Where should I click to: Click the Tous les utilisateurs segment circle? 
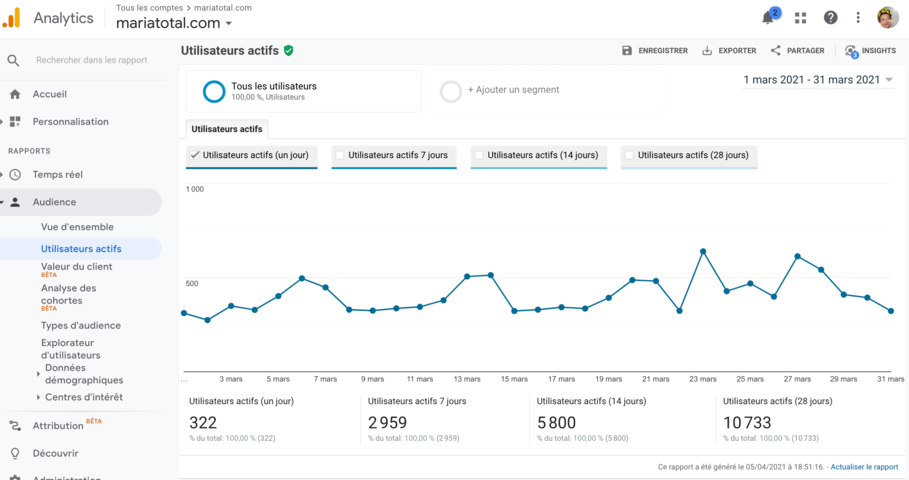[x=214, y=91]
